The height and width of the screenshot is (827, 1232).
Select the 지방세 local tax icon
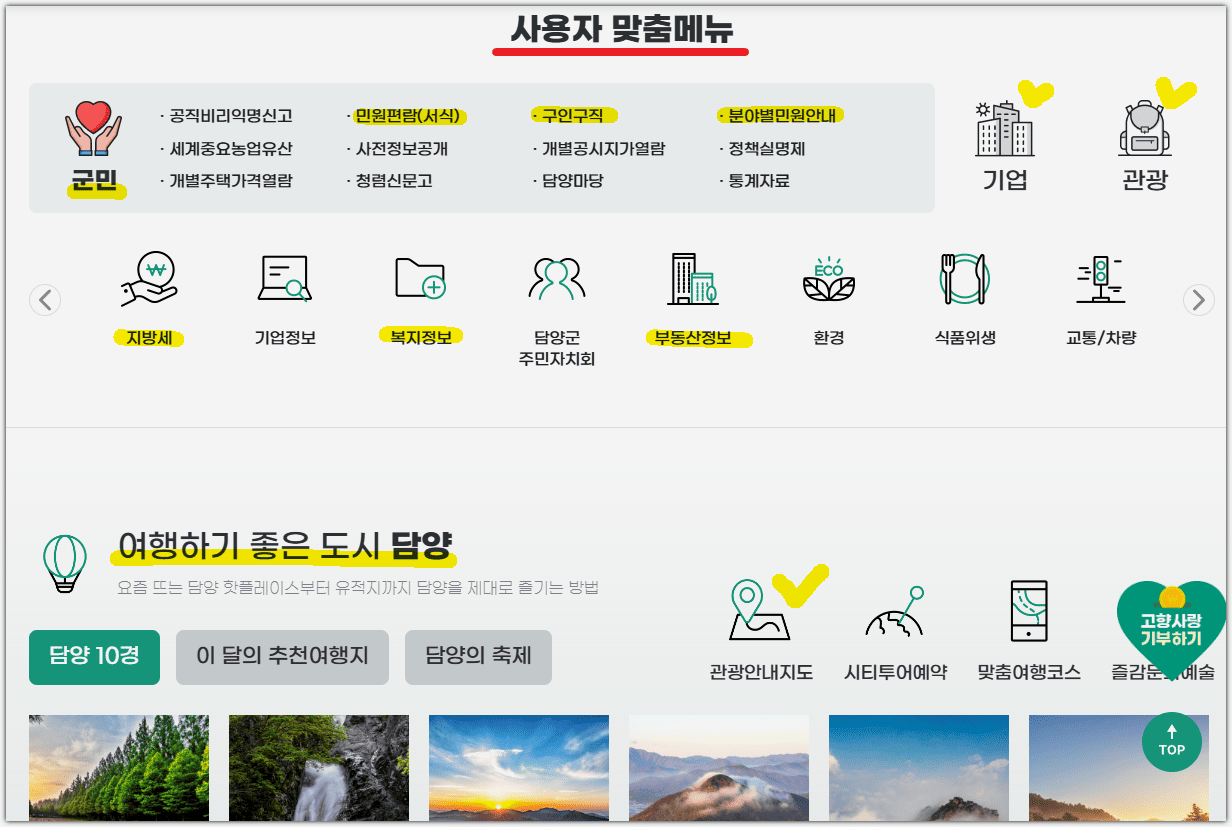[150, 280]
